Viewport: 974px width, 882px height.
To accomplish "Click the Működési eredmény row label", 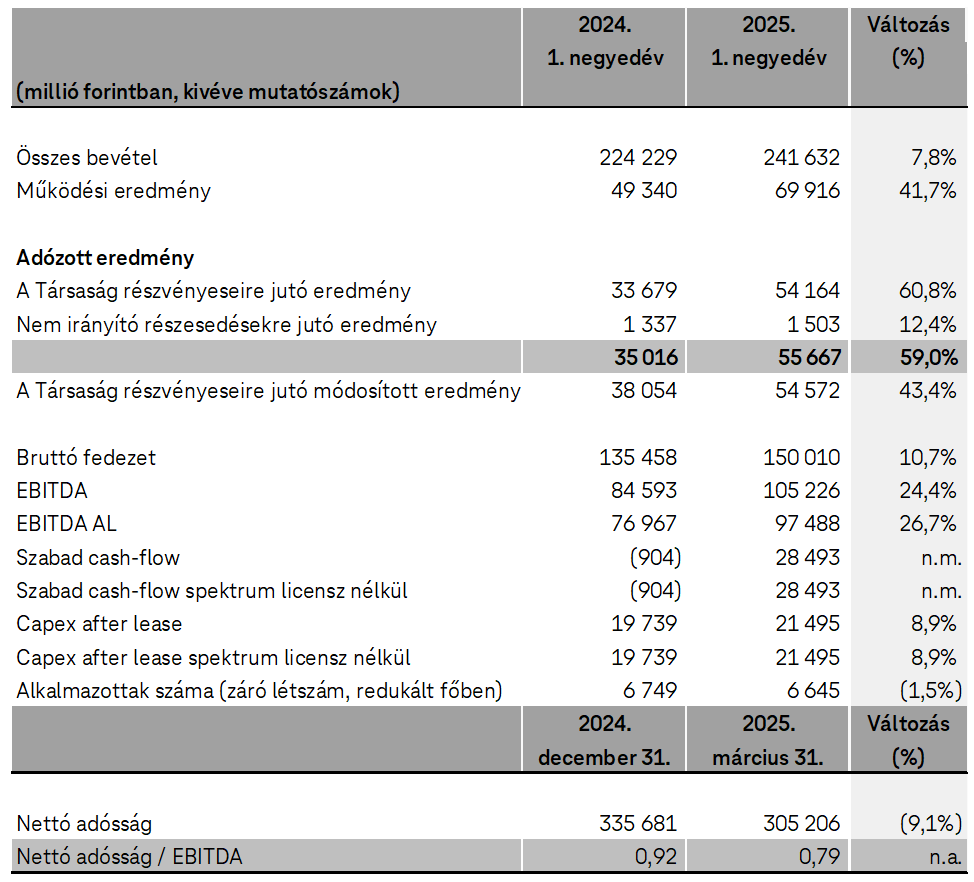I will (113, 191).
